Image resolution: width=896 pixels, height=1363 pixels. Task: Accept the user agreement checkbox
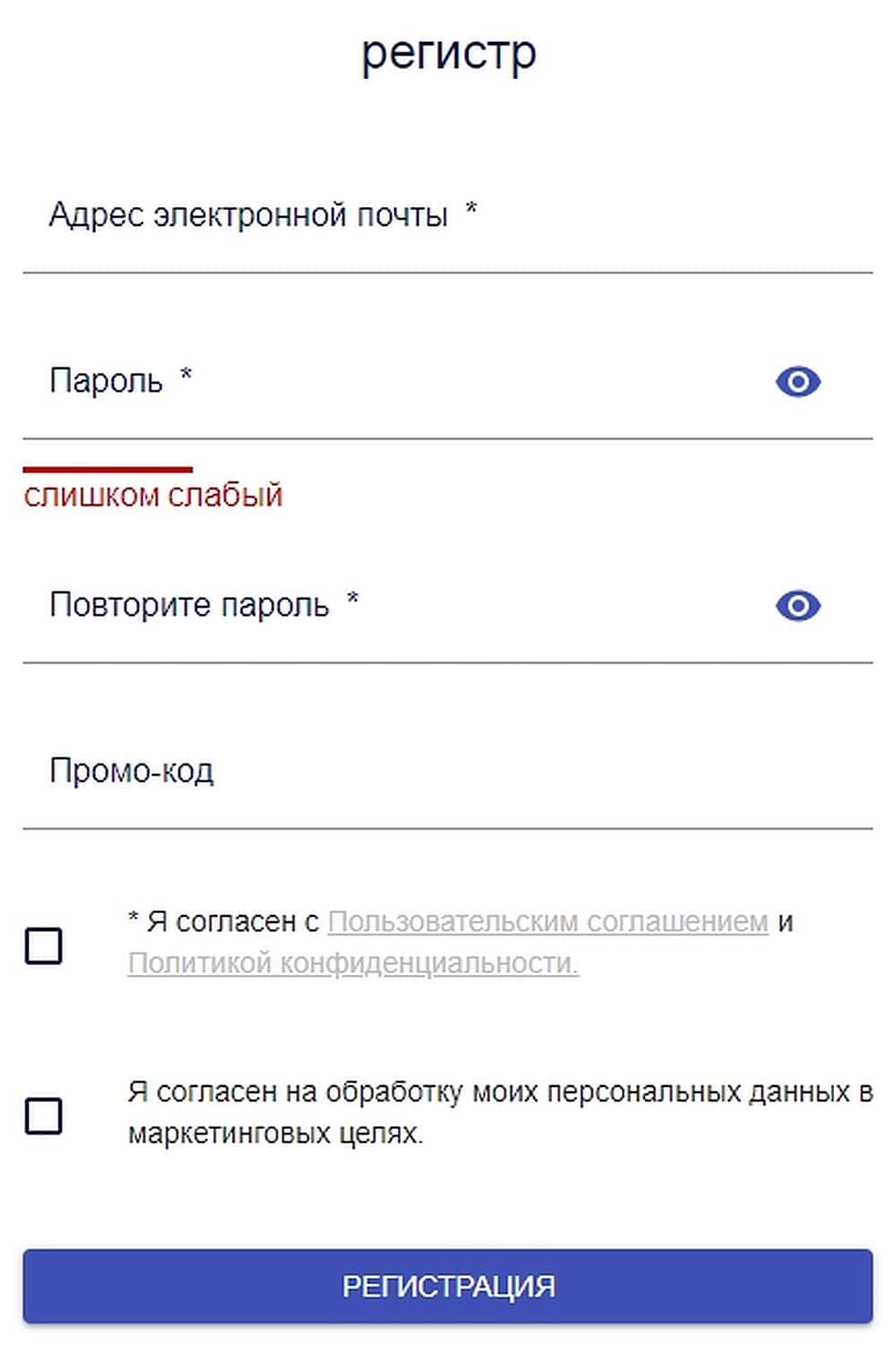point(44,945)
